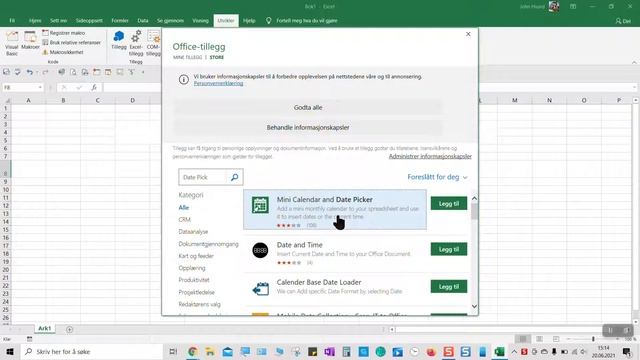Collapse the ribbon with the chevron
Screen dimensions: 640x360
point(634,62)
